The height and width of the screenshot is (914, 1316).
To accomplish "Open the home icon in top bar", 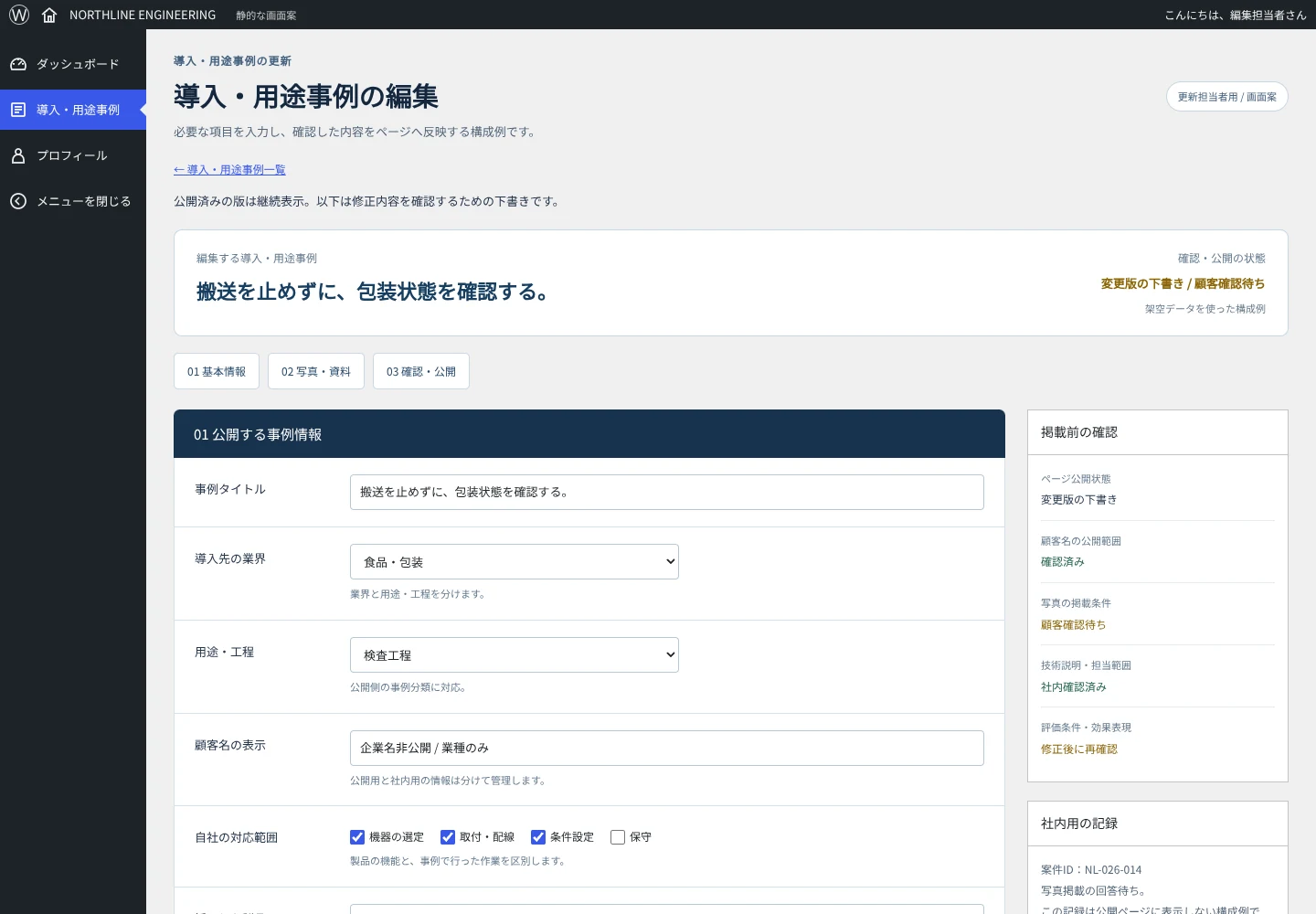I will [49, 15].
